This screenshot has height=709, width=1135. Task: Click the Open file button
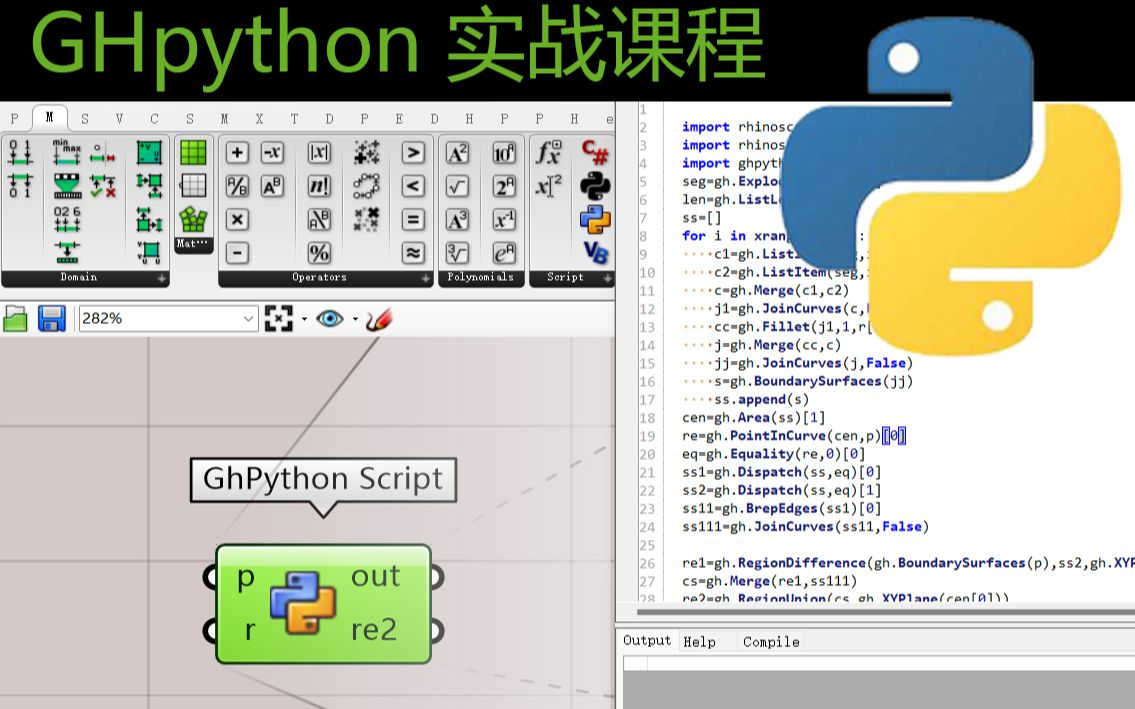16,318
